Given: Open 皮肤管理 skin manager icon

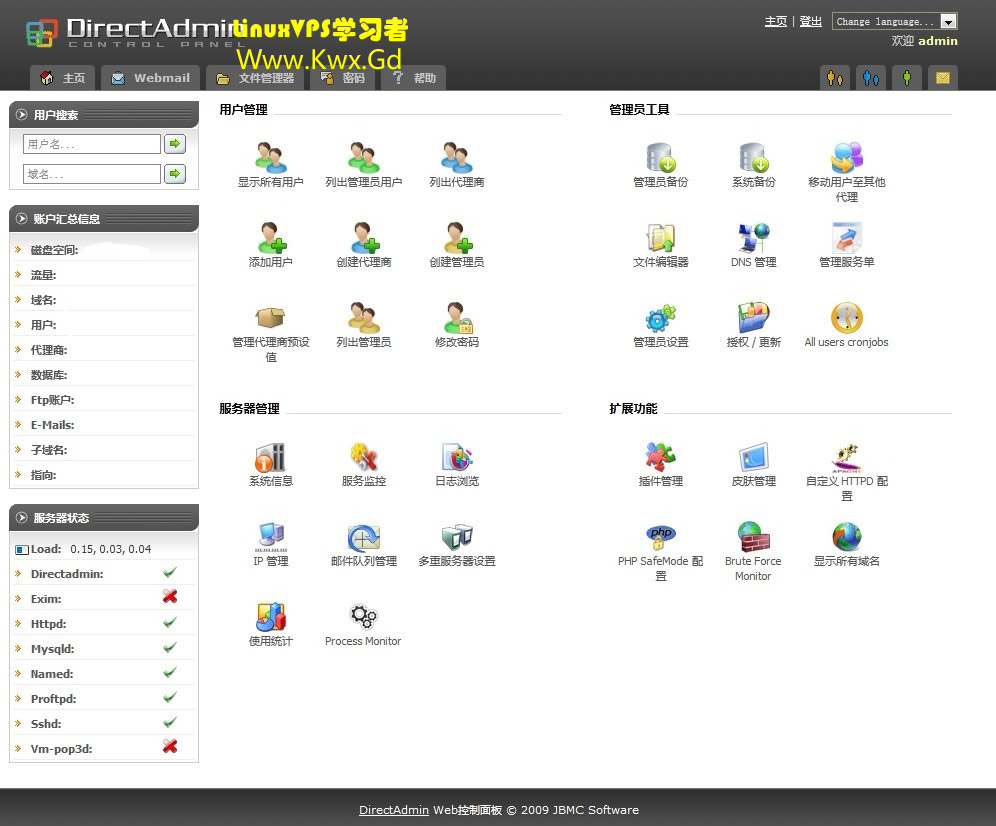Looking at the screenshot, I should [x=753, y=456].
